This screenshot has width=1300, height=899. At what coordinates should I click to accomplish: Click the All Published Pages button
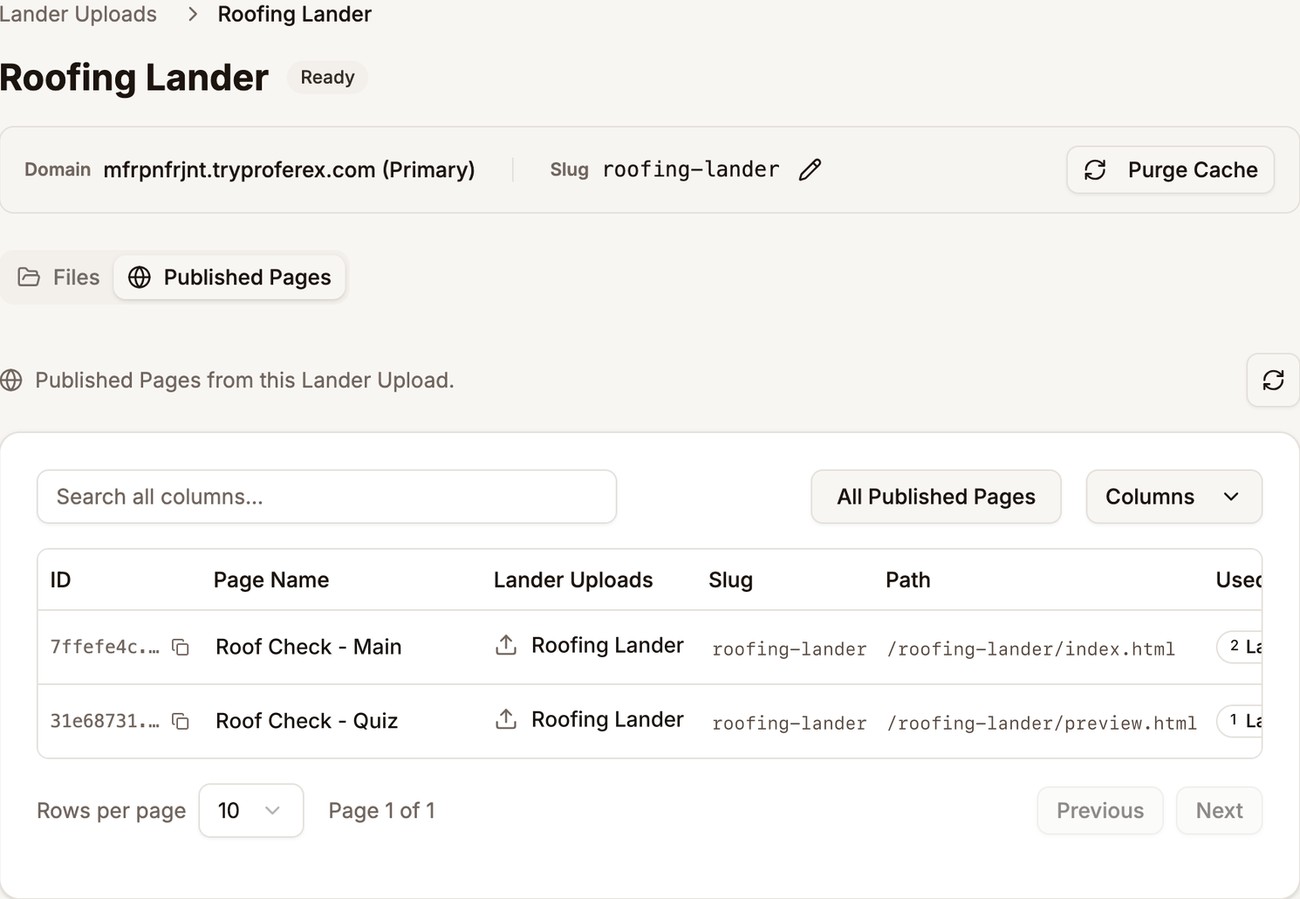(x=936, y=497)
